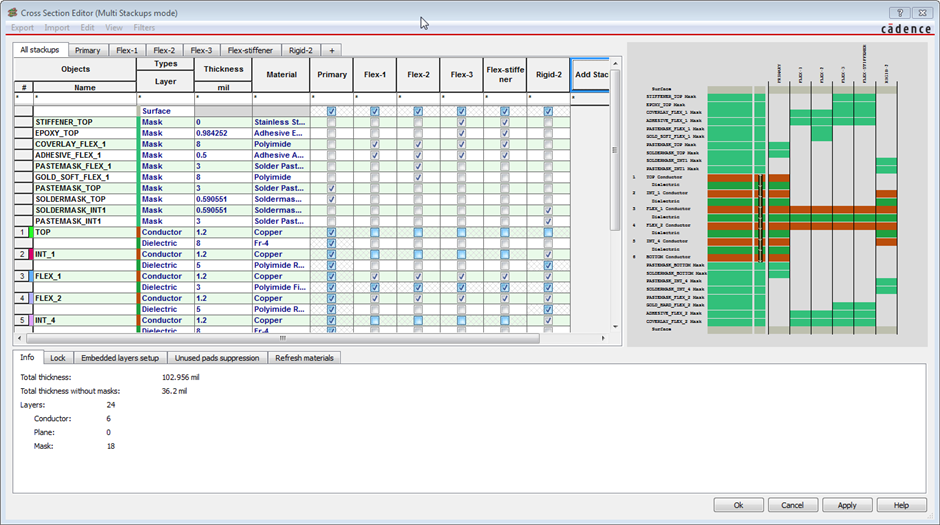Open the Lock tab

(58, 358)
